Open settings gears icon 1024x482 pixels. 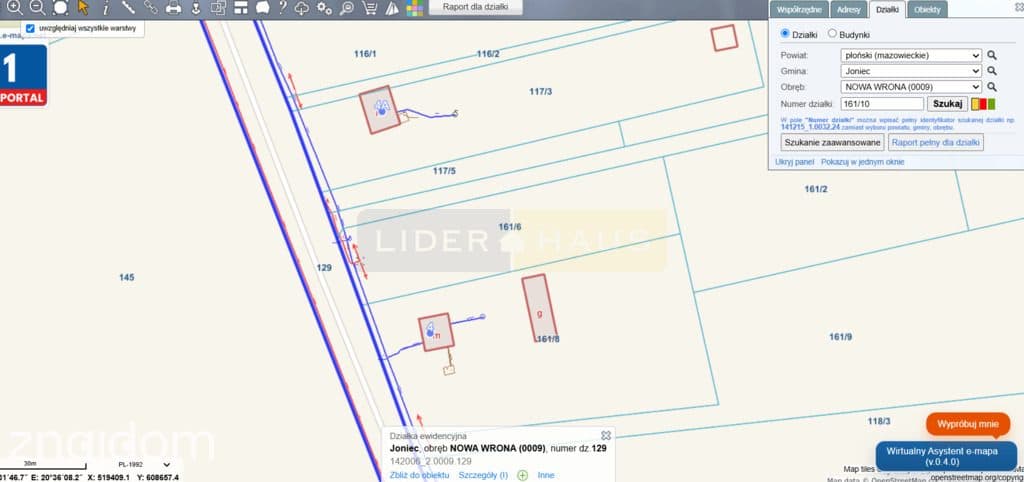(324, 8)
